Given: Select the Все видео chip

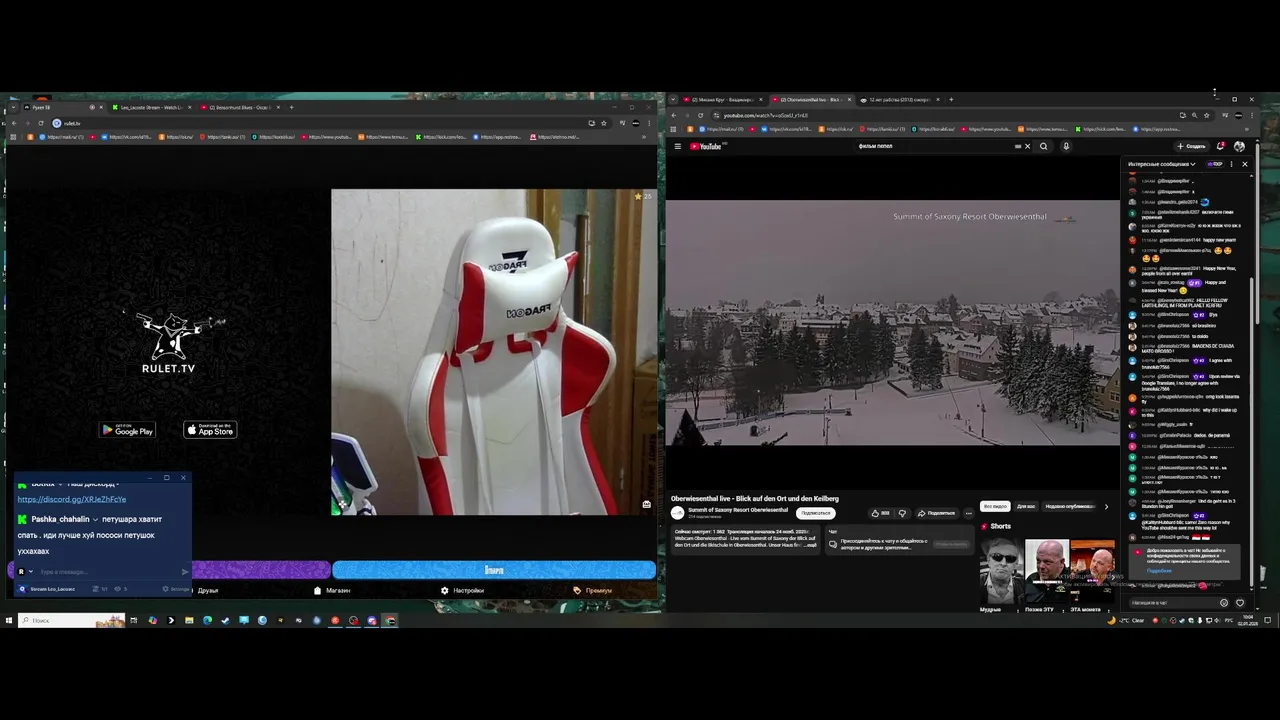Looking at the screenshot, I should click(x=994, y=506).
